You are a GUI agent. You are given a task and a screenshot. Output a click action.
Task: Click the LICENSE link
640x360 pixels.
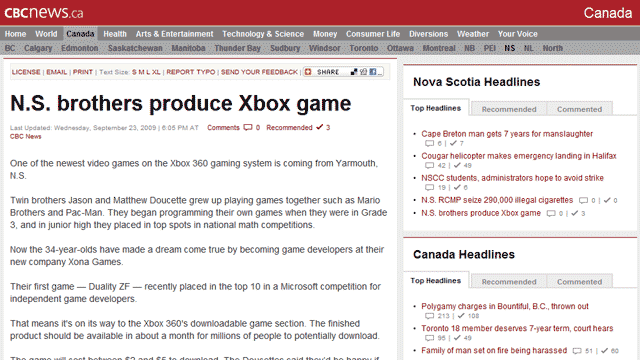[x=26, y=72]
